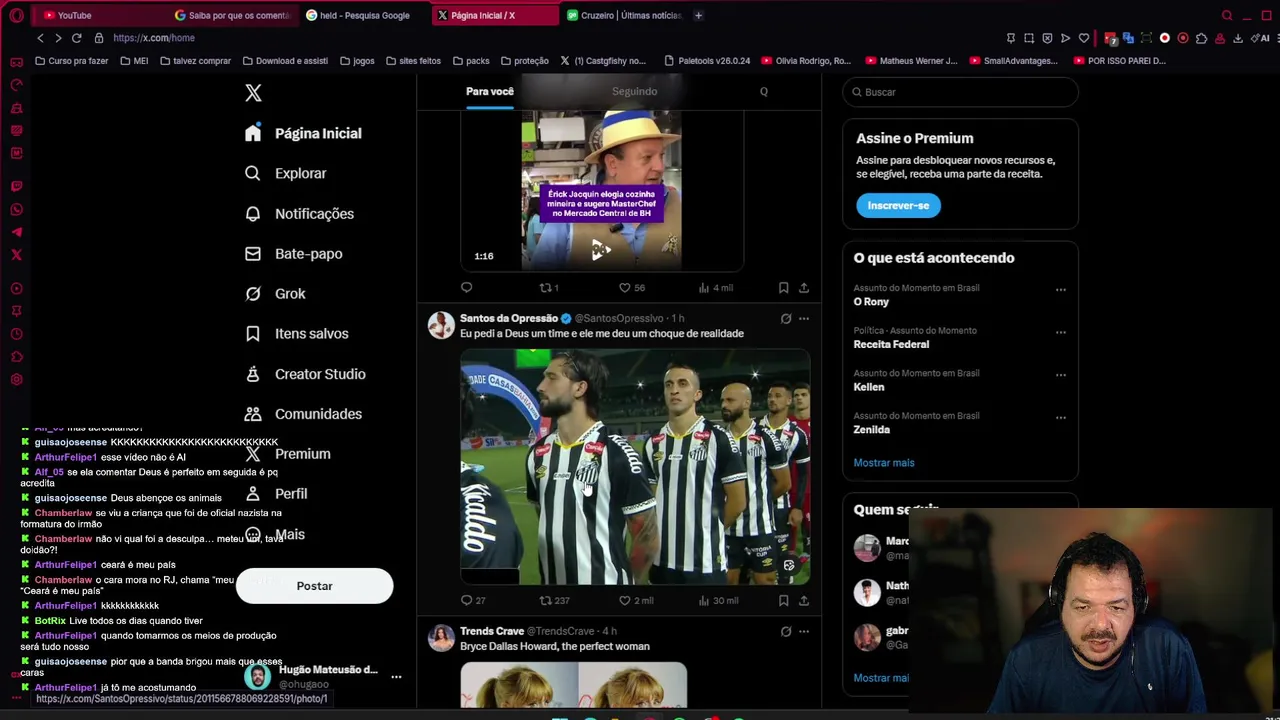1280x720 pixels.
Task: Open Creator Studio in the X navigation
Action: point(306,373)
